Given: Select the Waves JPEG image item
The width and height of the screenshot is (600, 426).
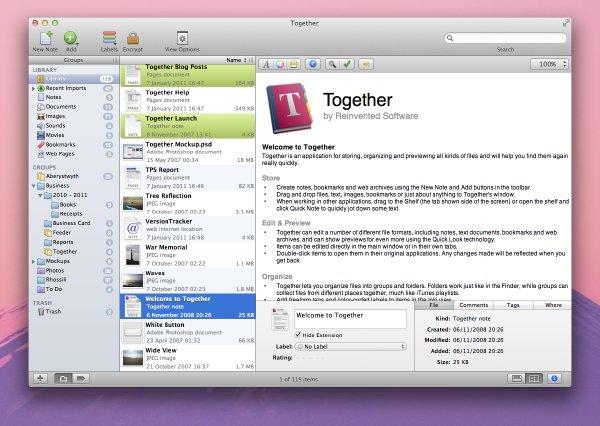Looking at the screenshot, I should (188, 281).
